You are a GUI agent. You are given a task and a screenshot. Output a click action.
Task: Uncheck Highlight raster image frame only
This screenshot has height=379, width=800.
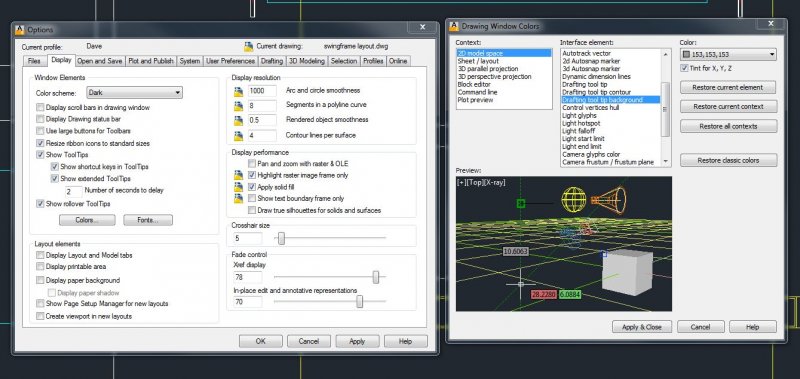point(252,175)
